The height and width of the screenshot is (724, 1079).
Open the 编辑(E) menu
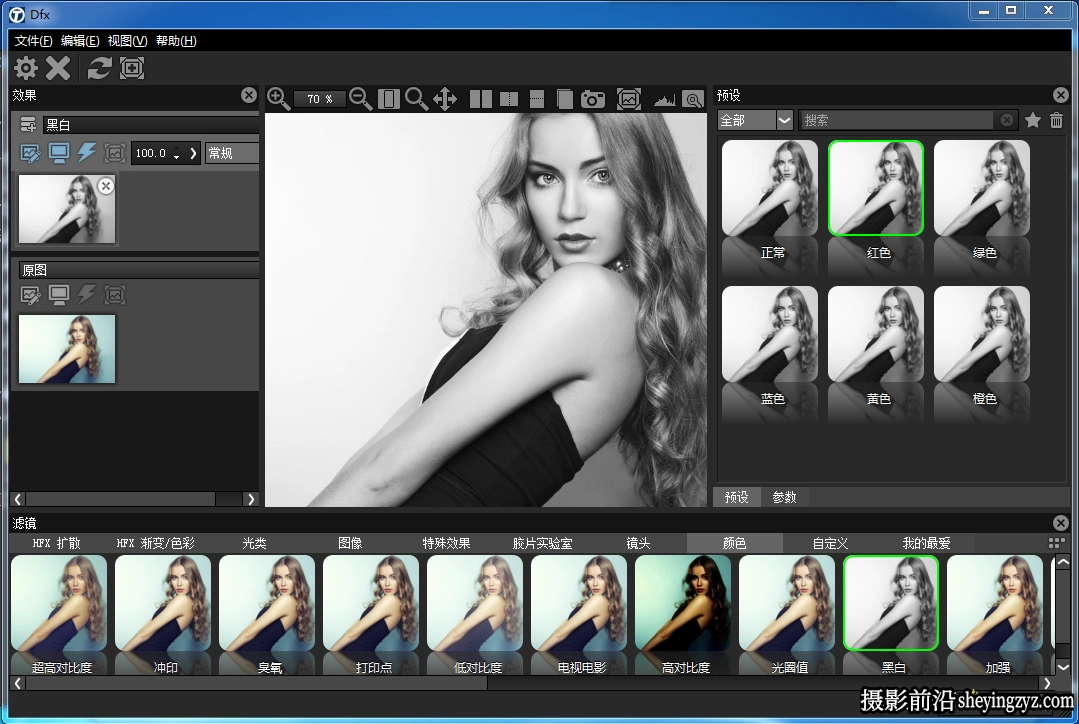[80, 41]
